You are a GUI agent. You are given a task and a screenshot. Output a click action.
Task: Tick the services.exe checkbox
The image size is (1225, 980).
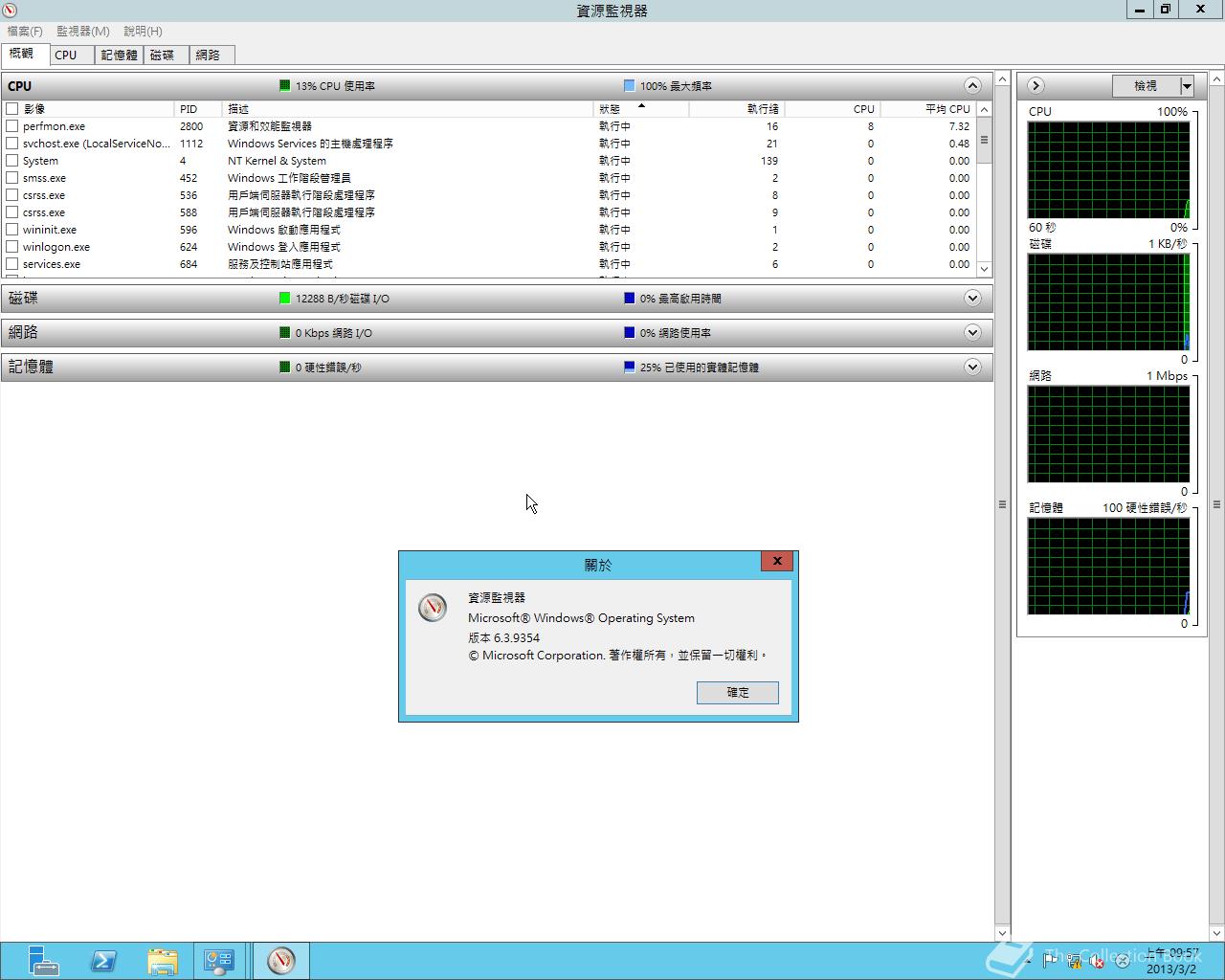(12, 264)
